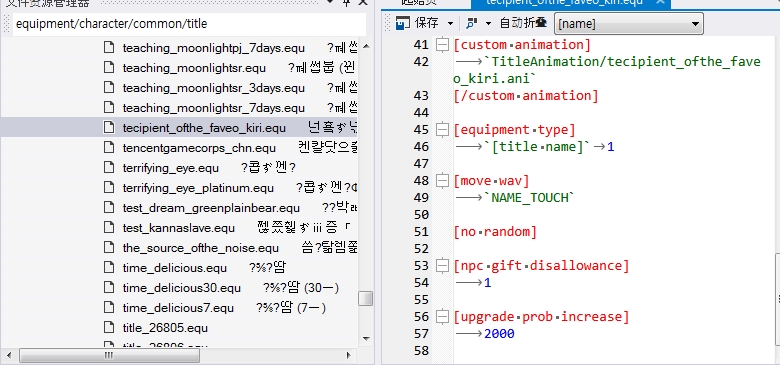Click the TitleAnimation/tecipient_ofthe_faveo_kiri.ani path text
Viewport: 780px width, 365px height.
[x=606, y=70]
